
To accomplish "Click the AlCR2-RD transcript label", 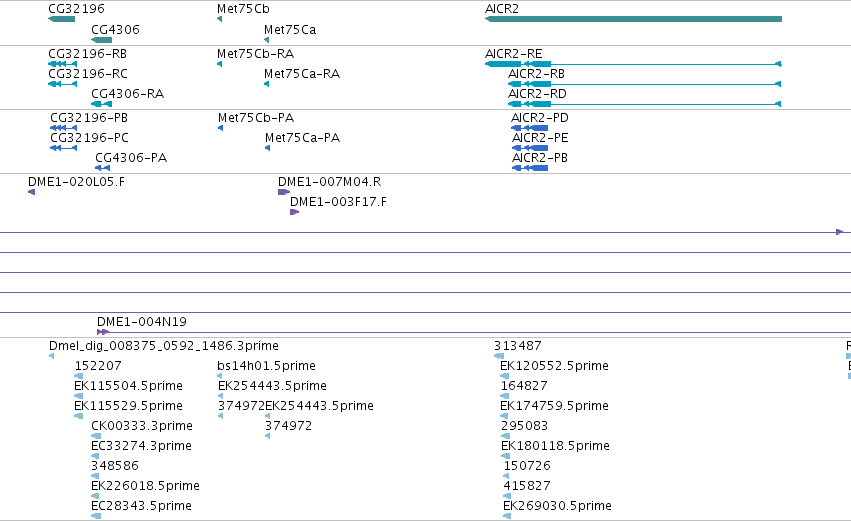I will coord(537,94).
